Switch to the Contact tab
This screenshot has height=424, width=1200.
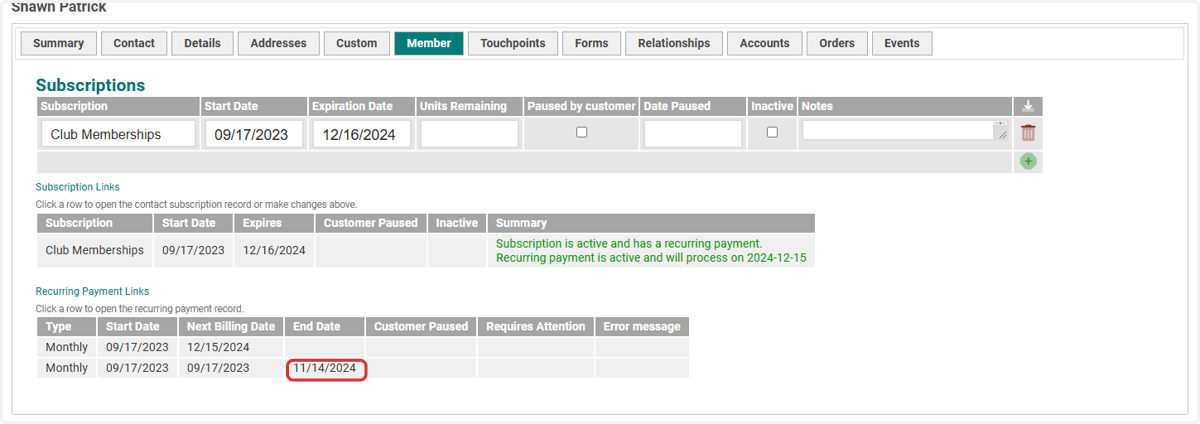134,43
